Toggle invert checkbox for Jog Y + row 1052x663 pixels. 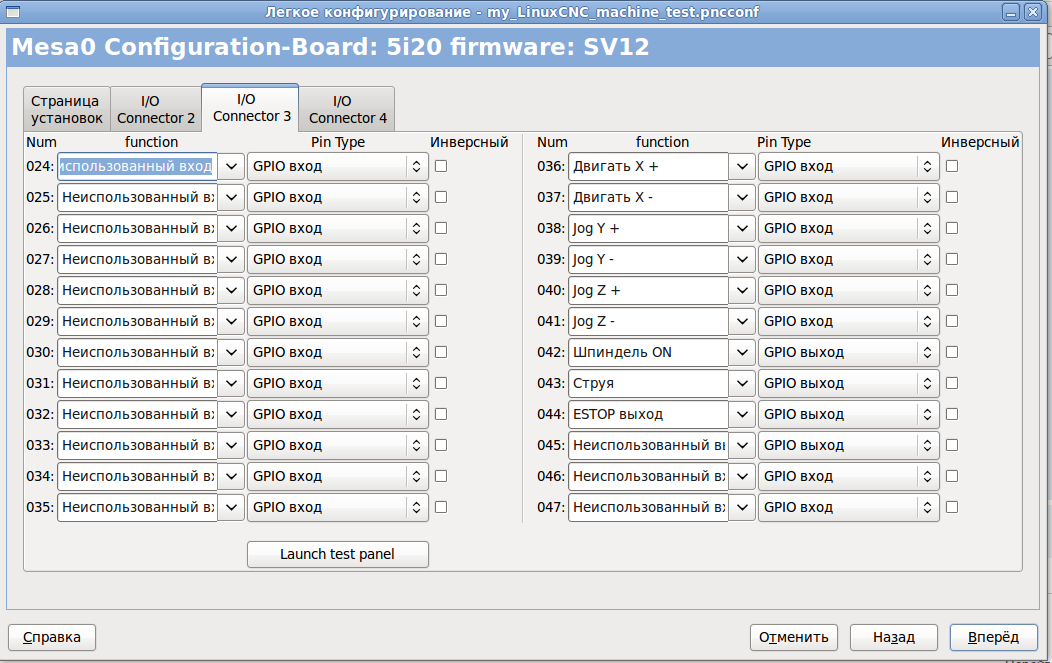tap(952, 228)
